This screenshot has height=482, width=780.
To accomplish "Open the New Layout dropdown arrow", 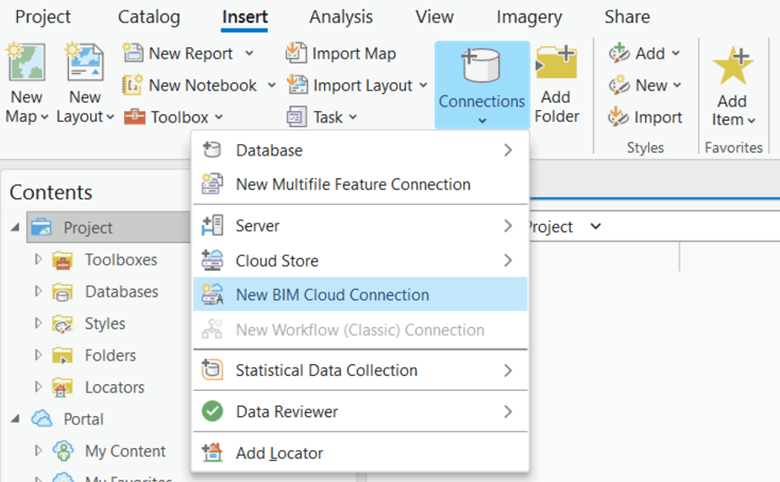I will pyautogui.click(x=110, y=117).
